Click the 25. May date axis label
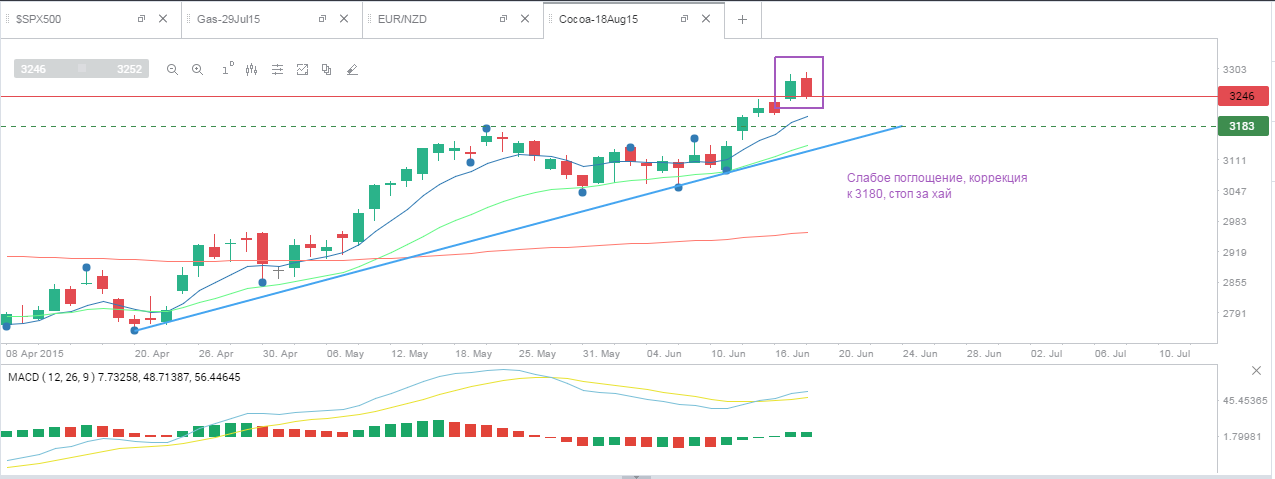 pyautogui.click(x=537, y=353)
